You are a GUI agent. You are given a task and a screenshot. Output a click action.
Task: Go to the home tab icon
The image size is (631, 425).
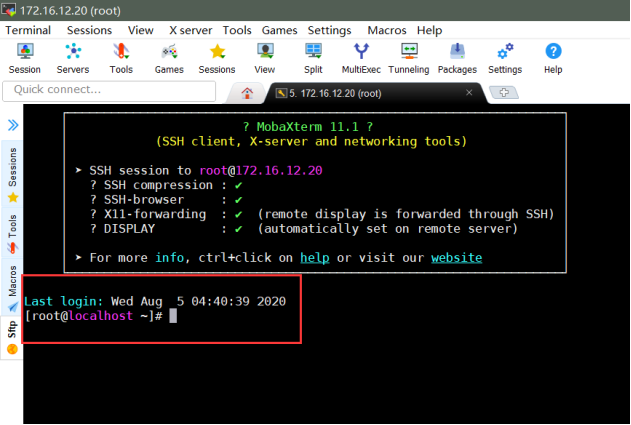247,93
